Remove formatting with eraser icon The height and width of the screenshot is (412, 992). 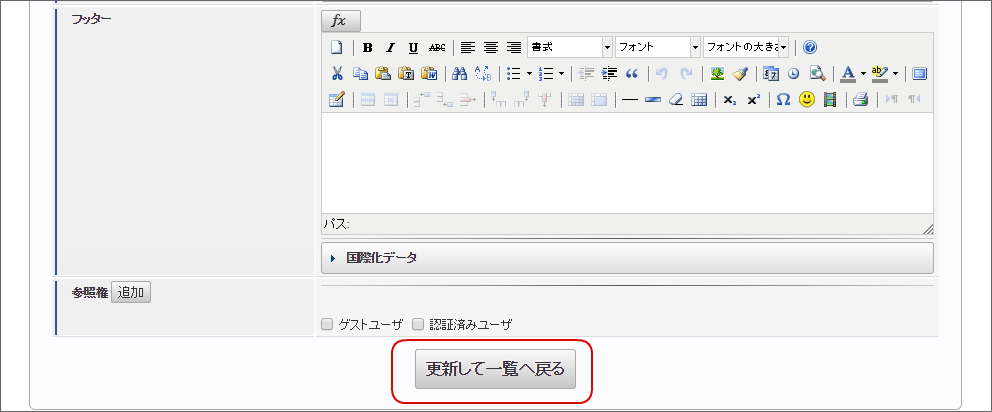[676, 99]
